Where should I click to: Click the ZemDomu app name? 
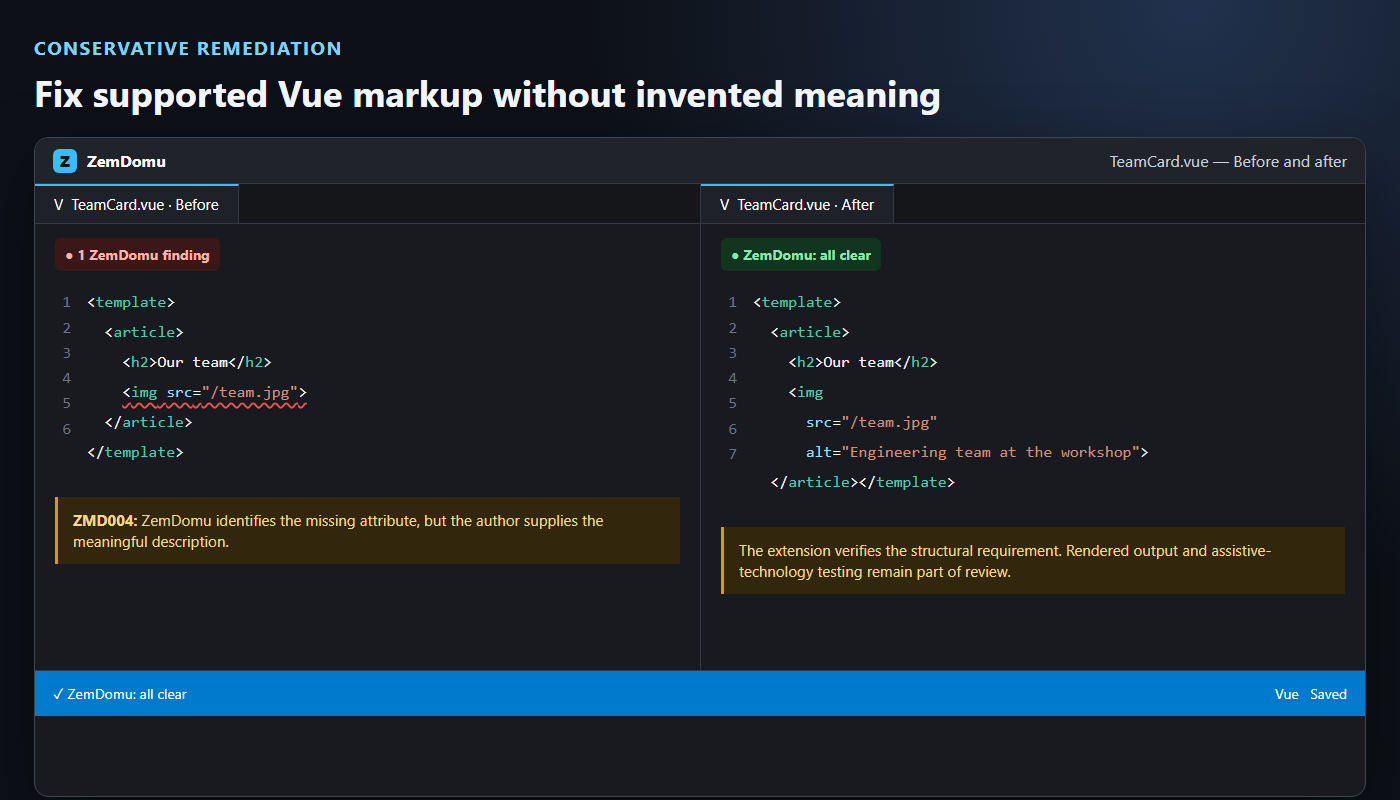(x=126, y=161)
